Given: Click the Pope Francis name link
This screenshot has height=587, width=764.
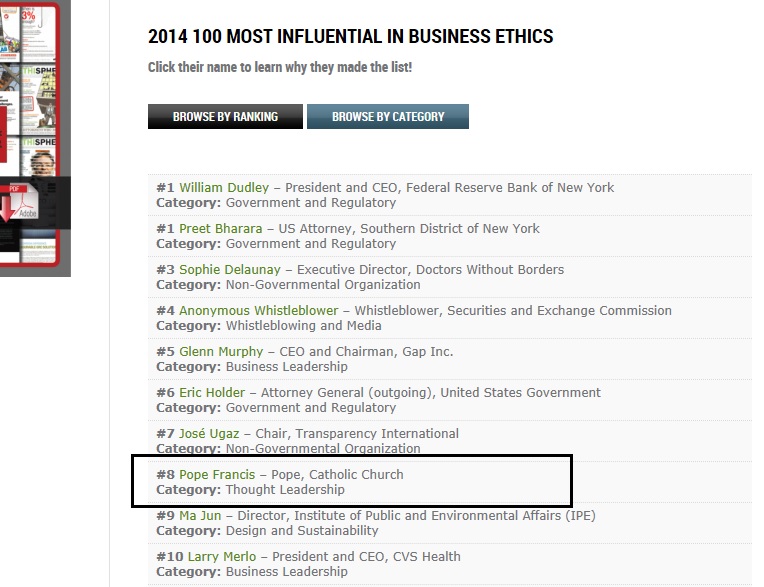Looking at the screenshot, I should coord(219,475).
